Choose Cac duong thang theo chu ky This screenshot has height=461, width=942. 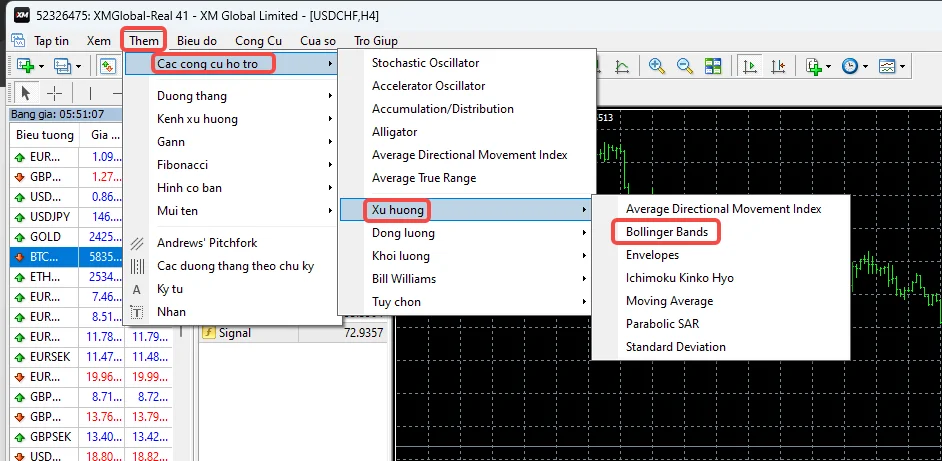[231, 266]
